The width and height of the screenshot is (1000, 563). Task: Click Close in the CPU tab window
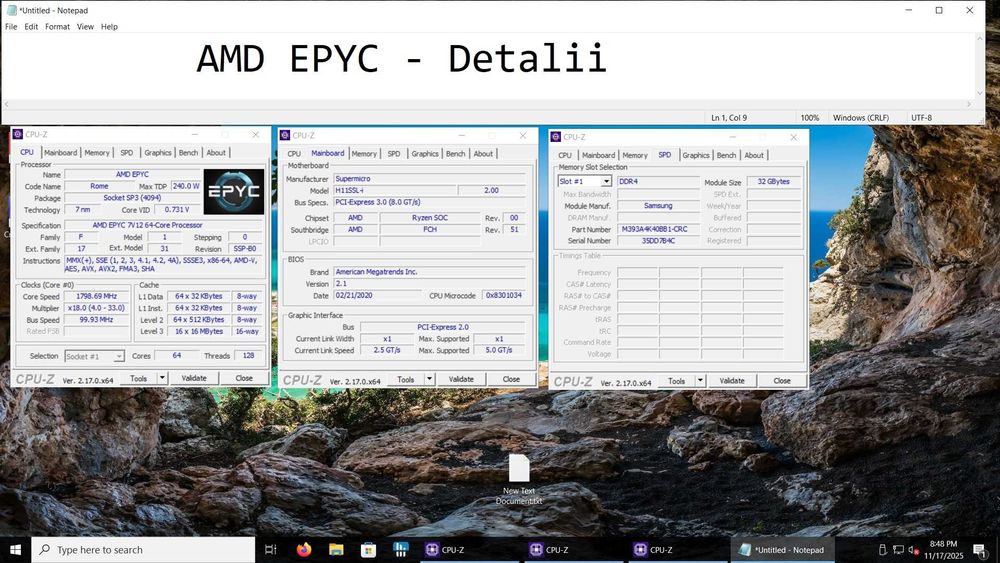click(244, 378)
